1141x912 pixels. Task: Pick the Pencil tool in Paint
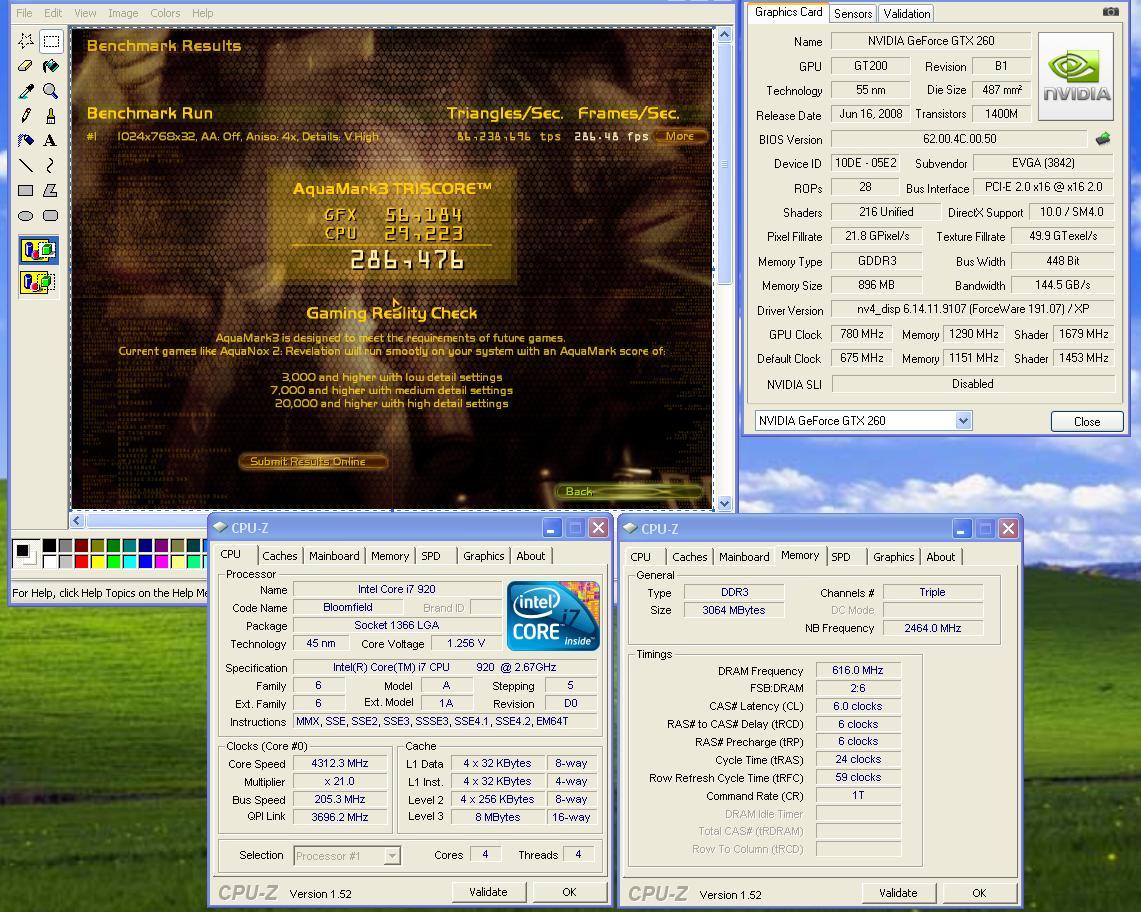pos(25,115)
